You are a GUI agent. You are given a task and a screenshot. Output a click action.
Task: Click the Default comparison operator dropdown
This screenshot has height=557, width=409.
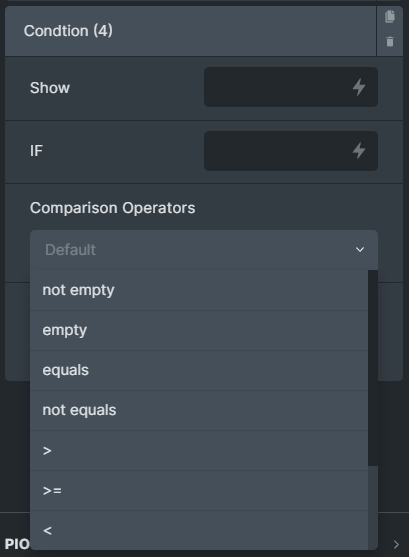point(204,250)
